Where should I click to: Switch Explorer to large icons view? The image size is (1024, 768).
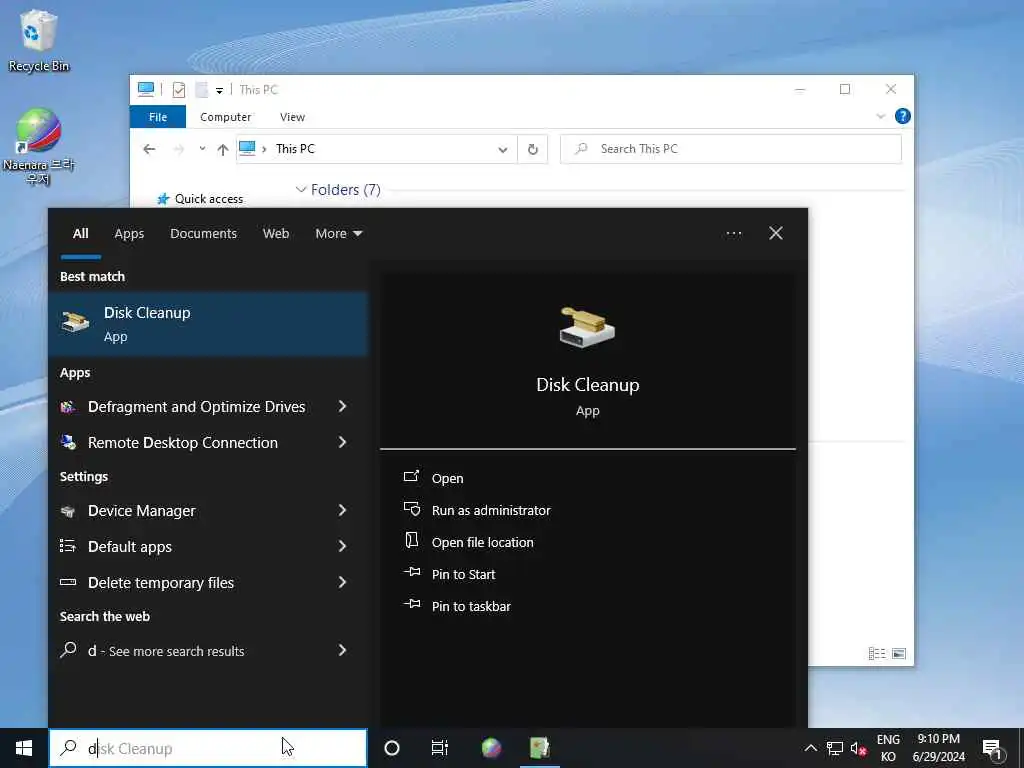click(x=899, y=653)
